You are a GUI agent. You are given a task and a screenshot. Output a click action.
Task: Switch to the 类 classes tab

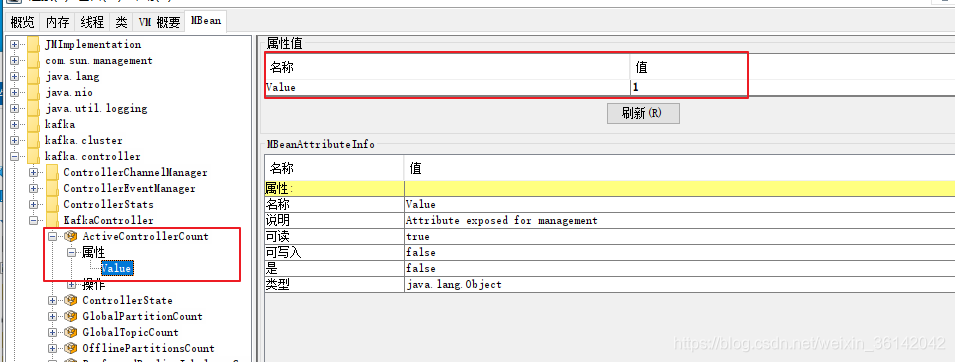coord(122,23)
